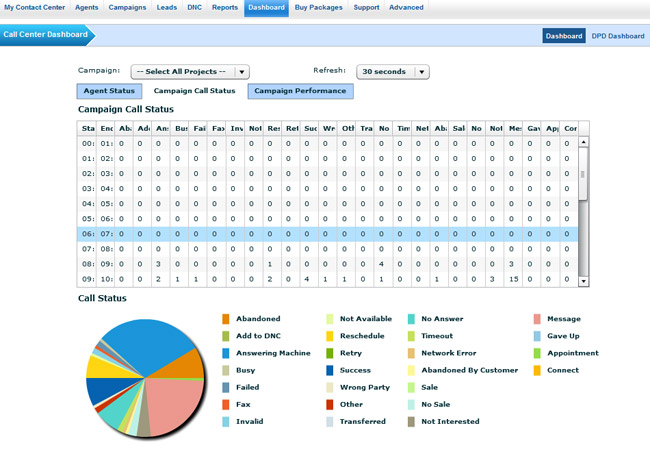
Task: Click the Connect orange legend swatch
Action: pyautogui.click(x=537, y=370)
